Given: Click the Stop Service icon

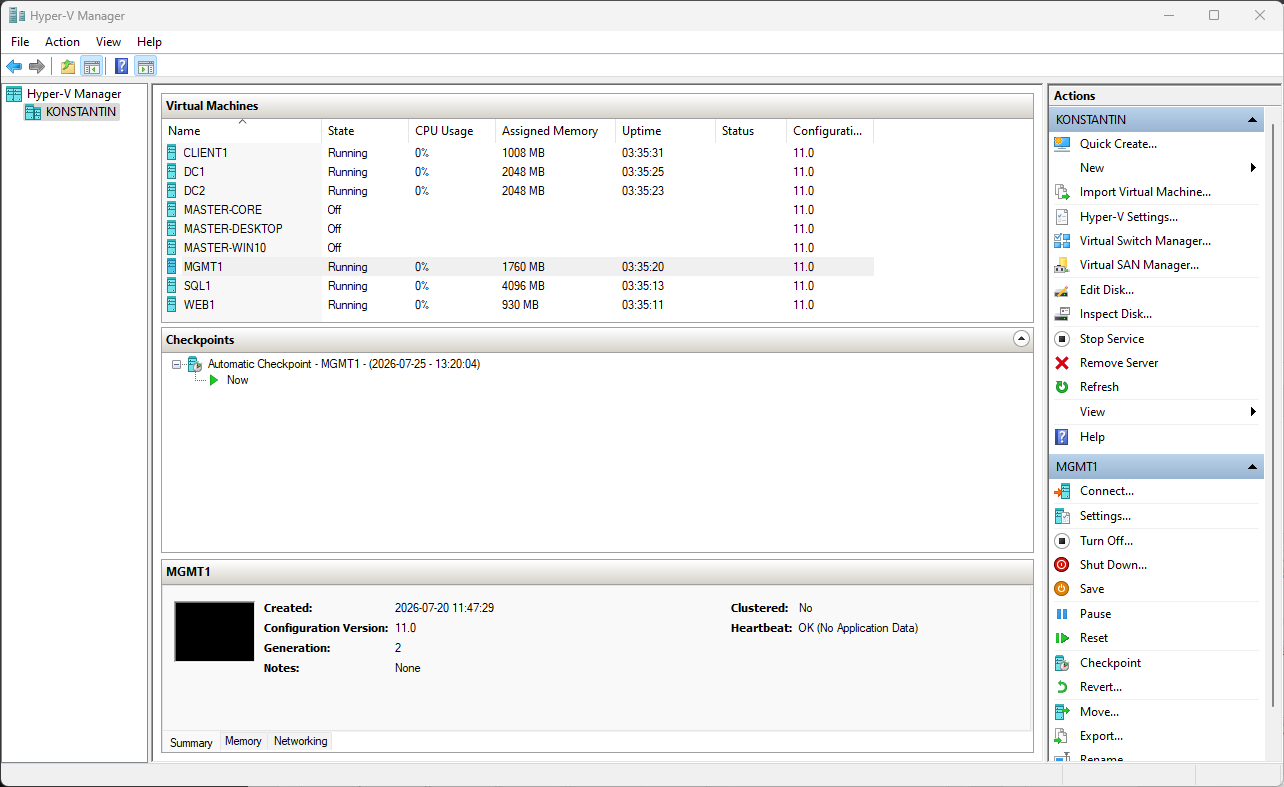Looking at the screenshot, I should pyautogui.click(x=1062, y=339).
